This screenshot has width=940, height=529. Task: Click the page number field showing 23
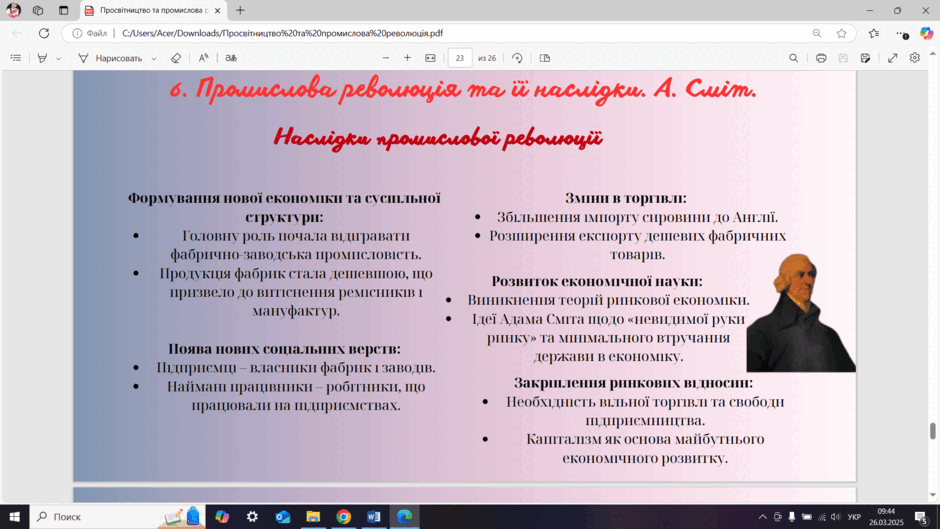coord(460,58)
